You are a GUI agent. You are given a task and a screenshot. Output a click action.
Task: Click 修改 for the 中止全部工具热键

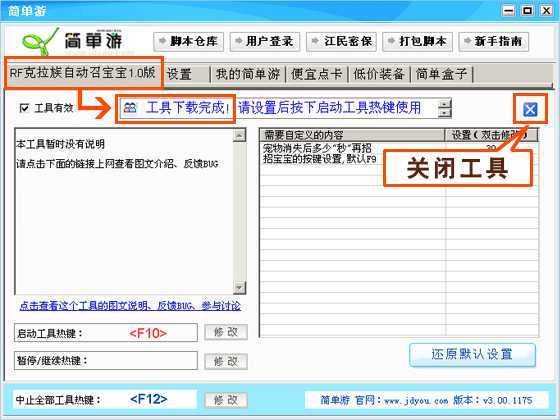(226, 400)
